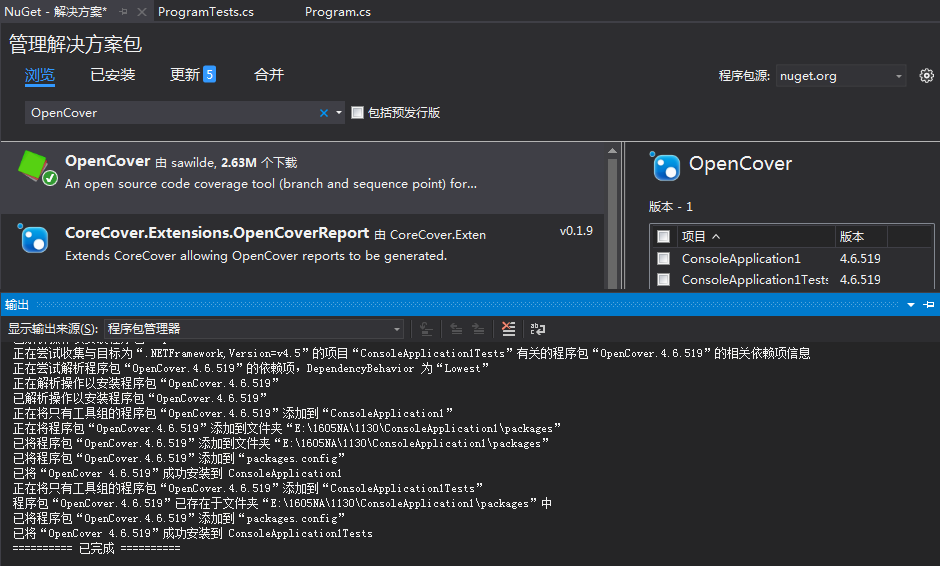Clear the OpenCover search text
Screen dimensions: 940x566
(324, 113)
